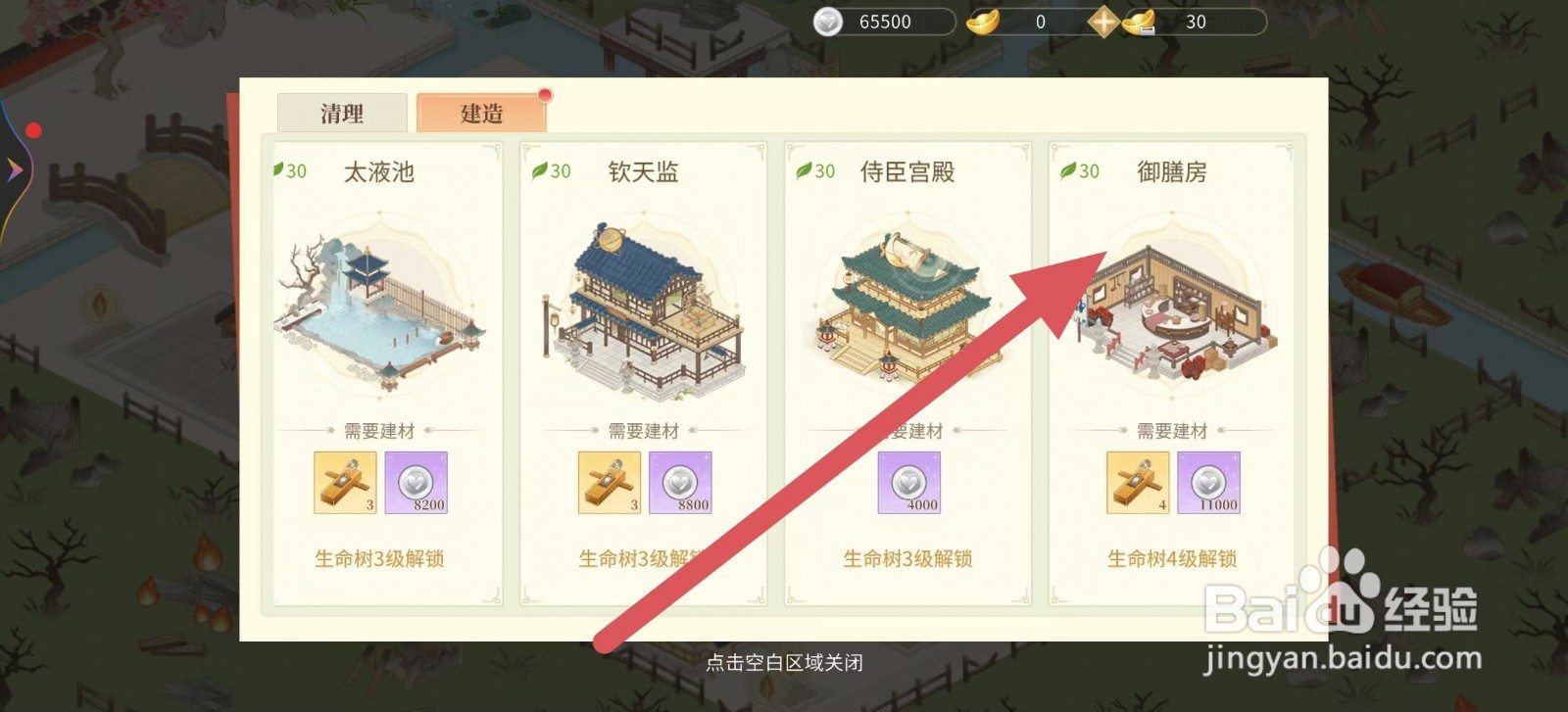1568x712 pixels.
Task: Tap 点击空白区域关闭 to close the panel
Action: coord(784,662)
